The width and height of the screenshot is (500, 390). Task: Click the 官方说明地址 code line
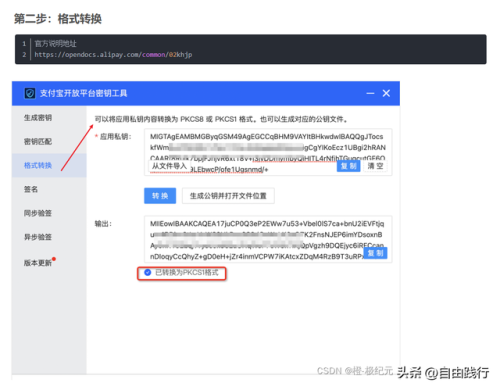click(x=55, y=44)
